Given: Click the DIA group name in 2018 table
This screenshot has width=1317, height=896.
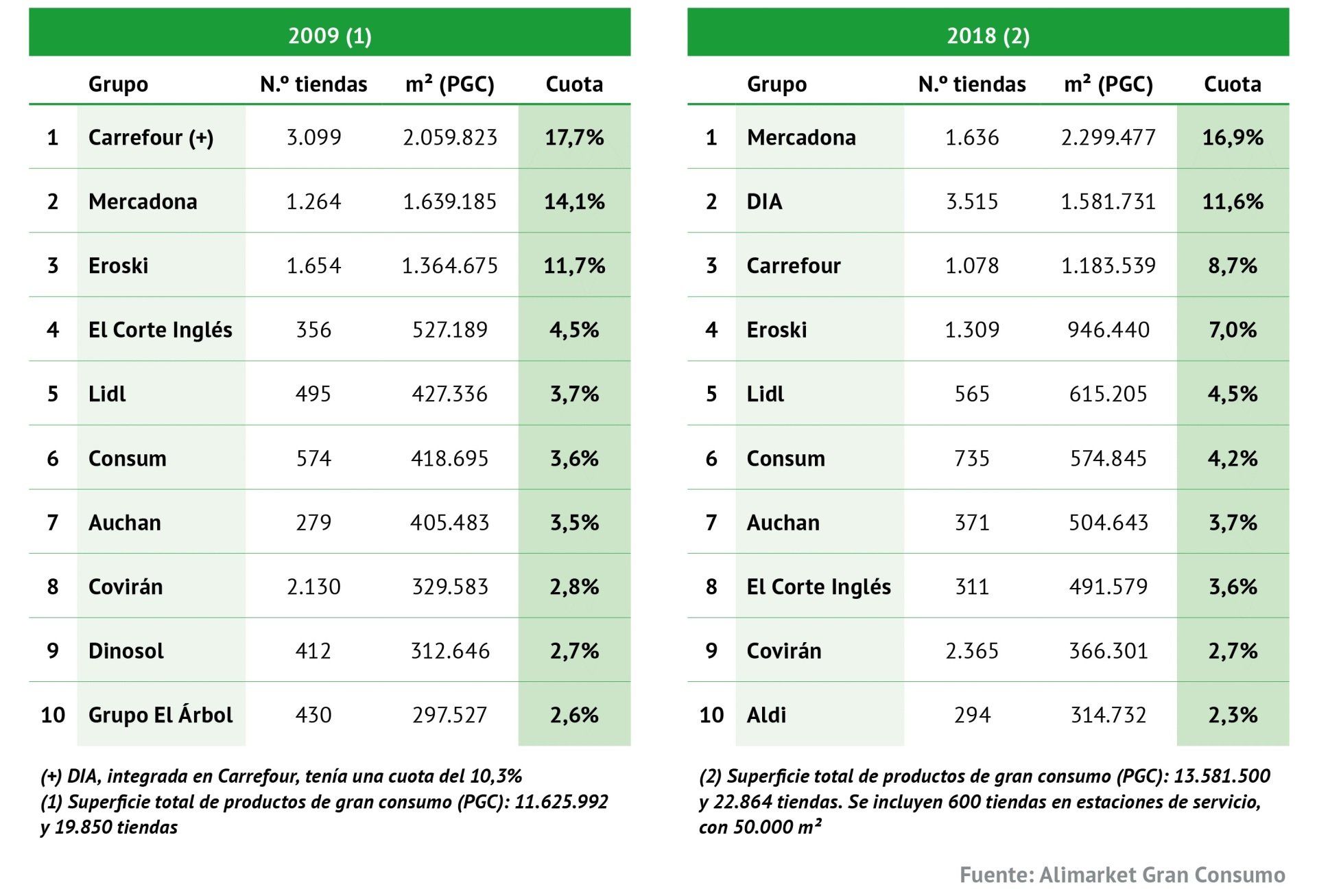Looking at the screenshot, I should click(764, 202).
